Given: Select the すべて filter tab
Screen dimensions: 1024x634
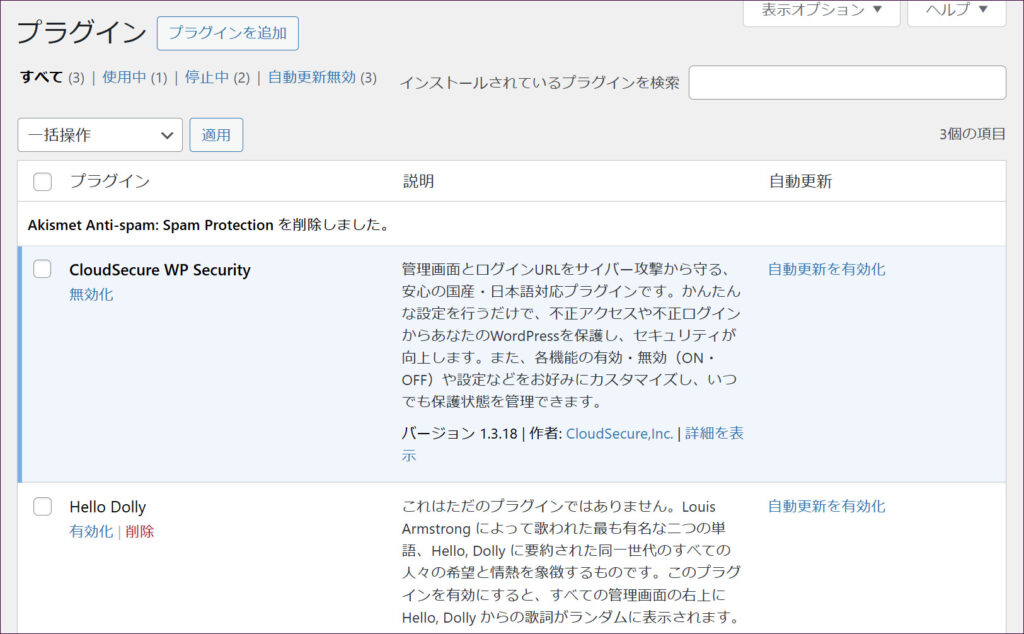Looking at the screenshot, I should (41, 77).
